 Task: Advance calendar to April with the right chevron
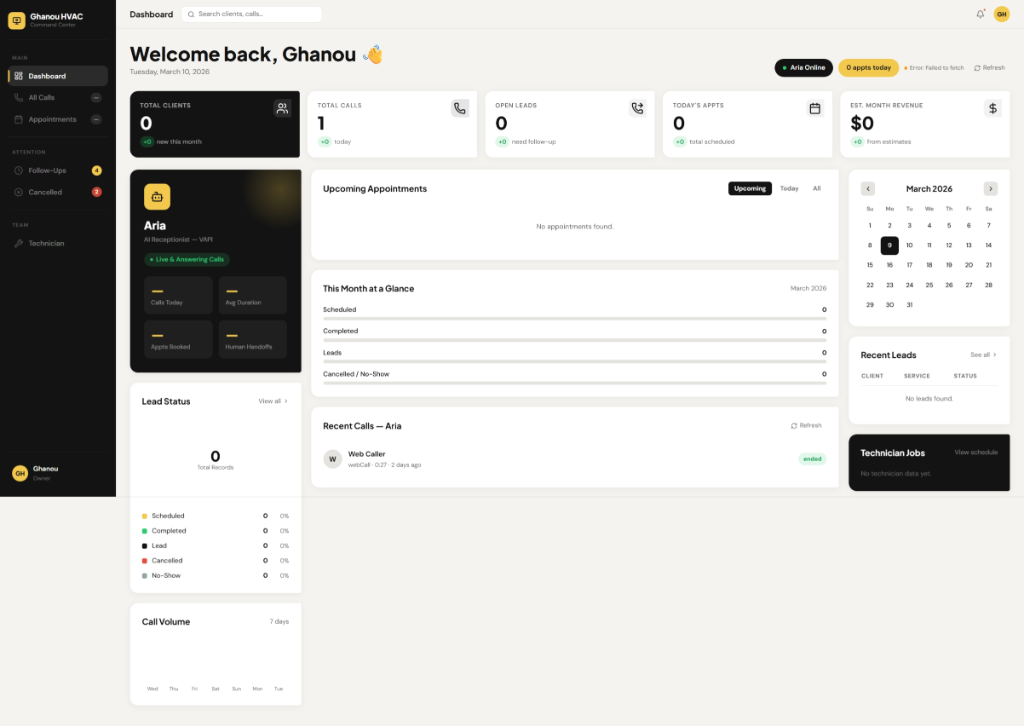990,188
